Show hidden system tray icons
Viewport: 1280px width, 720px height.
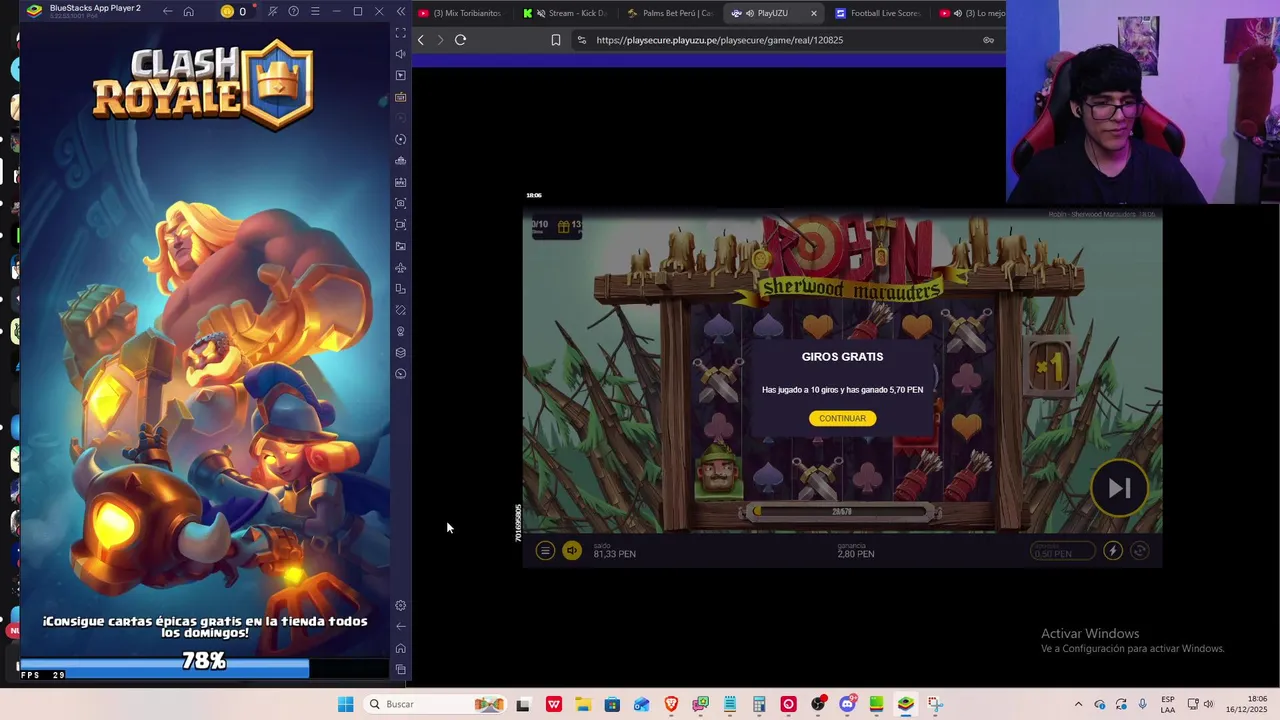[x=1078, y=704]
